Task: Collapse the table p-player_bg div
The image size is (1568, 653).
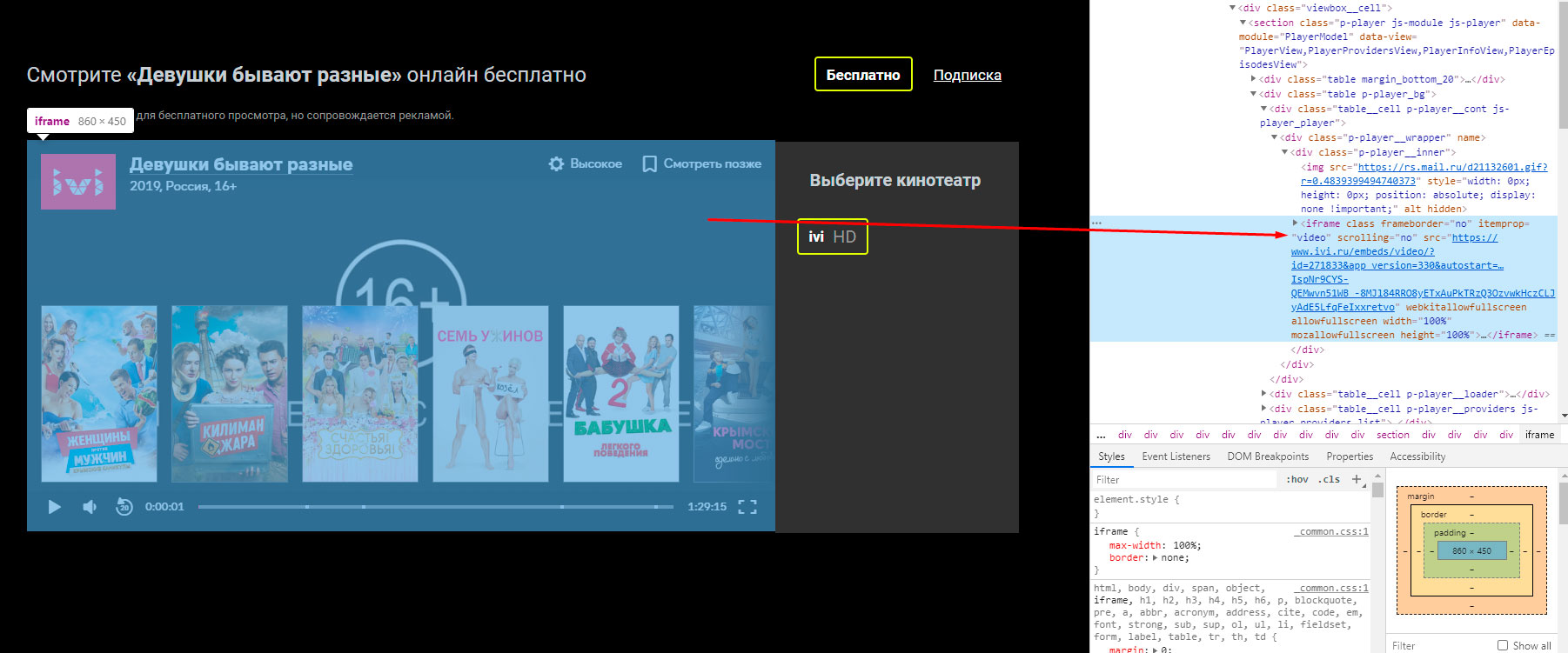Action: coord(1254,94)
